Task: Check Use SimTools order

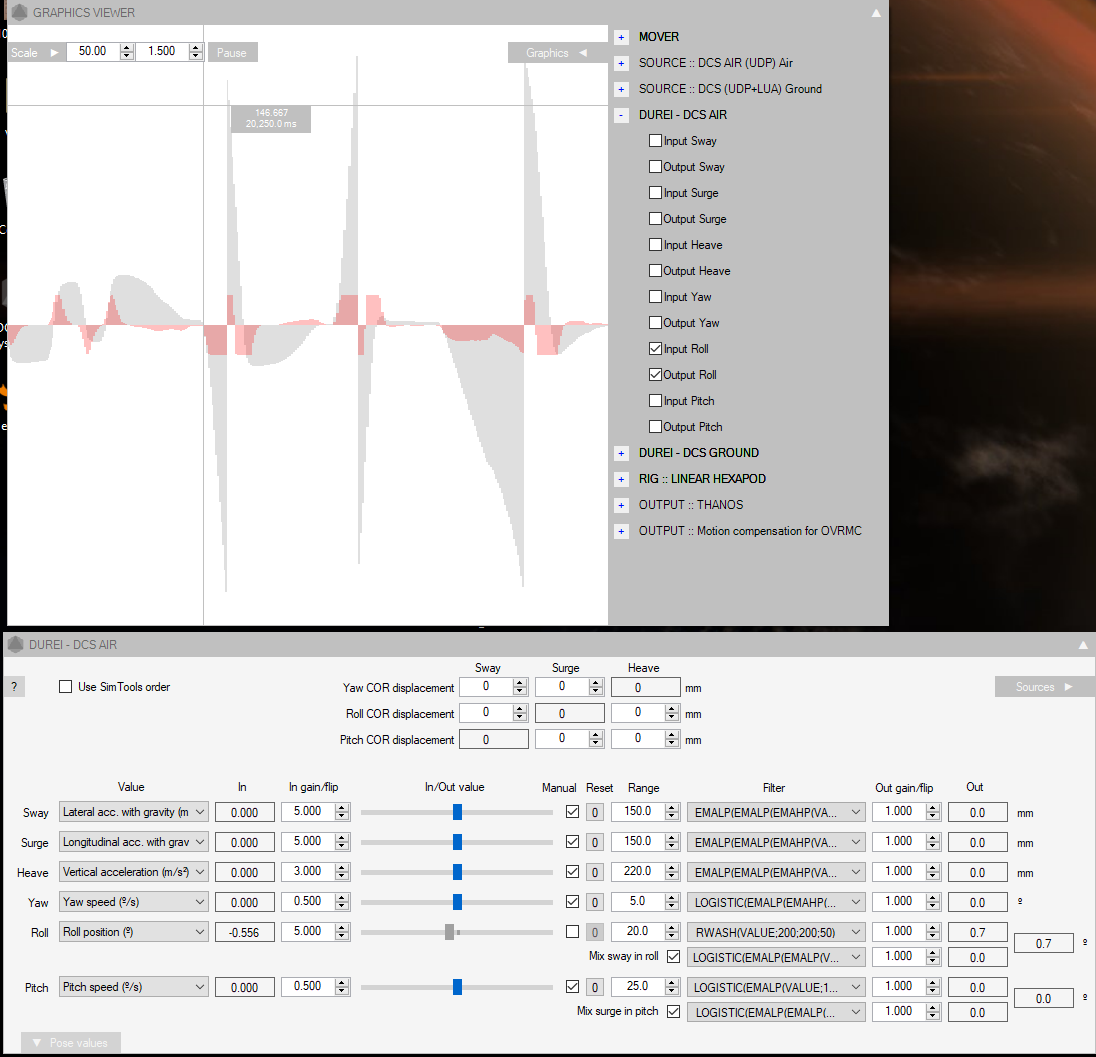Action: point(66,686)
